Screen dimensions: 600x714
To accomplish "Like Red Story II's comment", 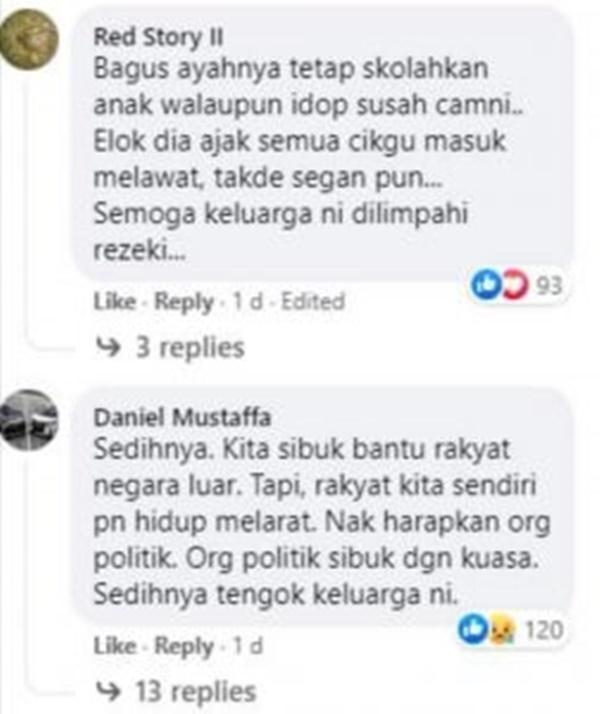I will 115,301.
